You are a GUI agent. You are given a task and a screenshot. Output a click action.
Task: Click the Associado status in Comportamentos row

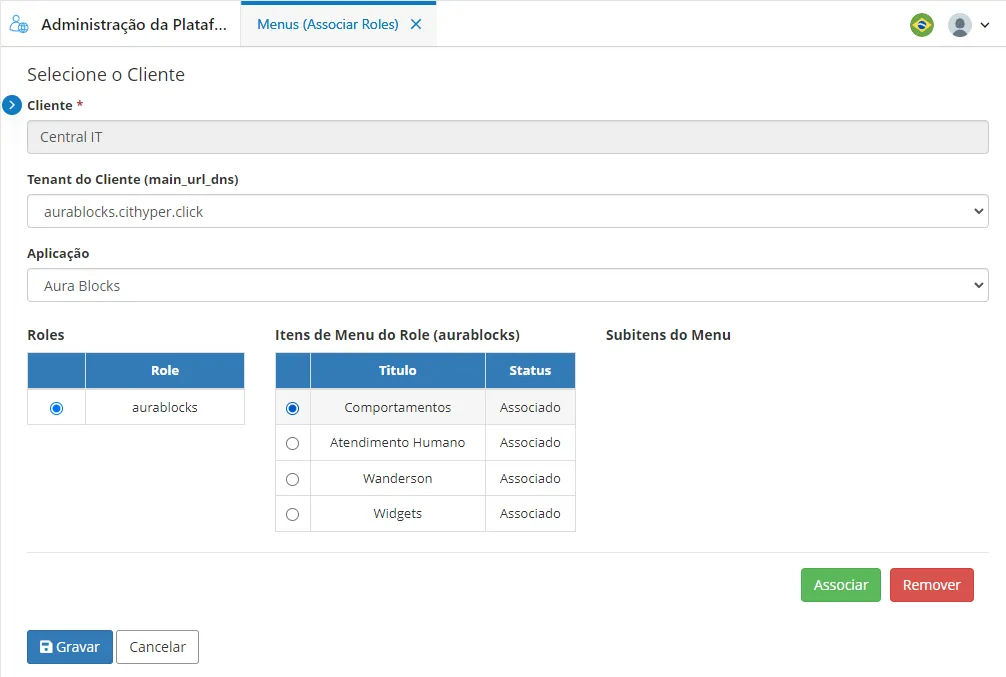pyautogui.click(x=530, y=407)
